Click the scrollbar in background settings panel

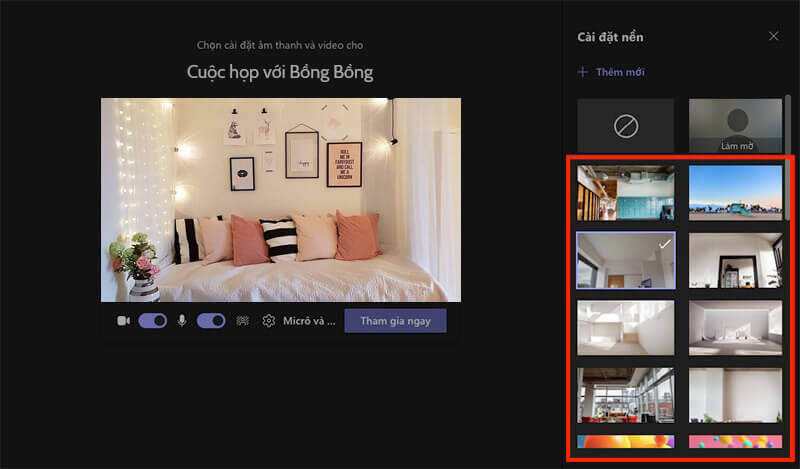(x=788, y=157)
